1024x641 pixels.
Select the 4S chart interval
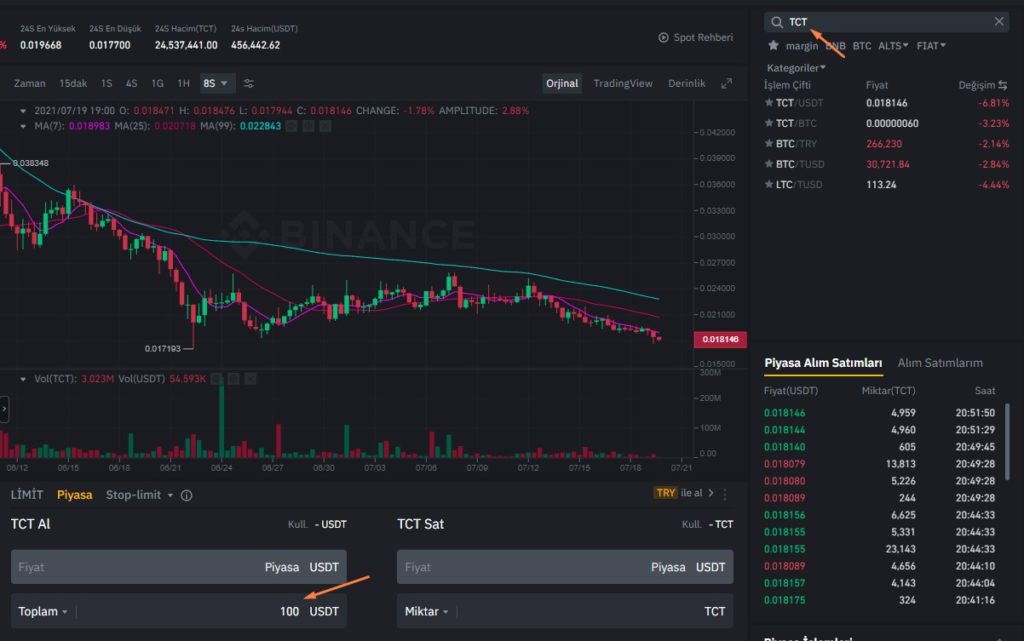pyautogui.click(x=131, y=84)
